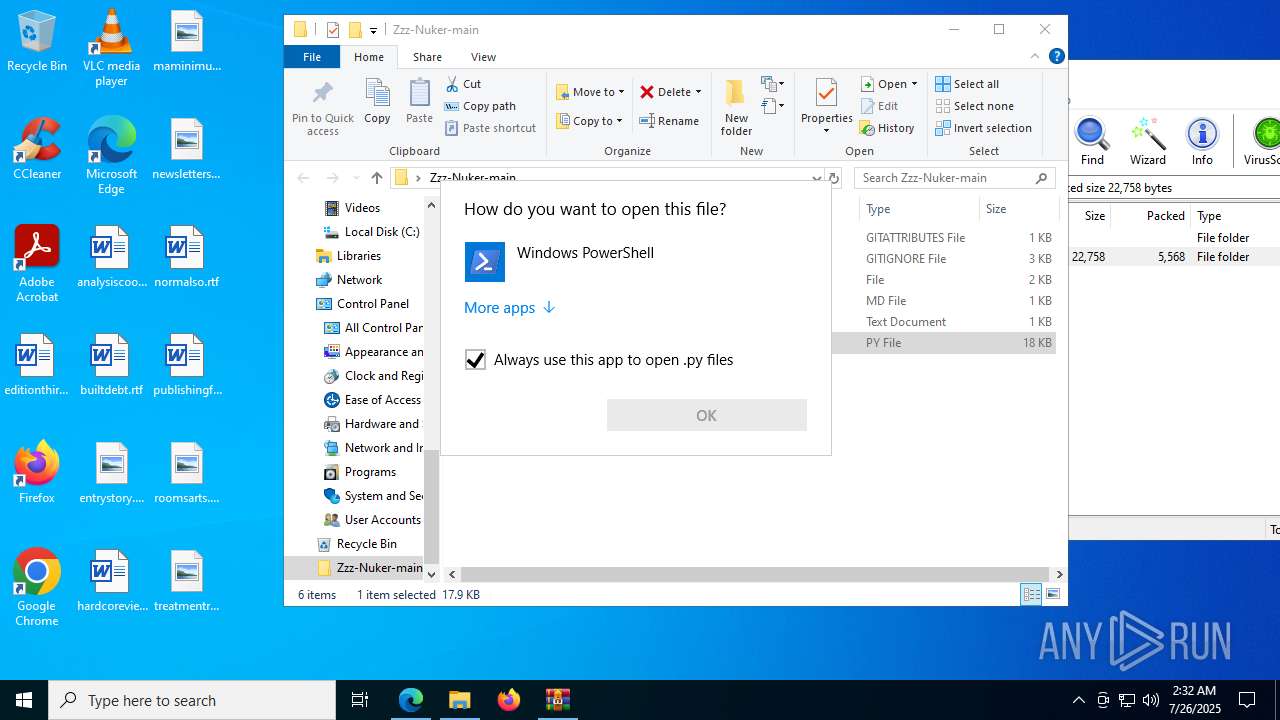
Task: Select the Windows PowerShell app option
Action: (x=635, y=262)
